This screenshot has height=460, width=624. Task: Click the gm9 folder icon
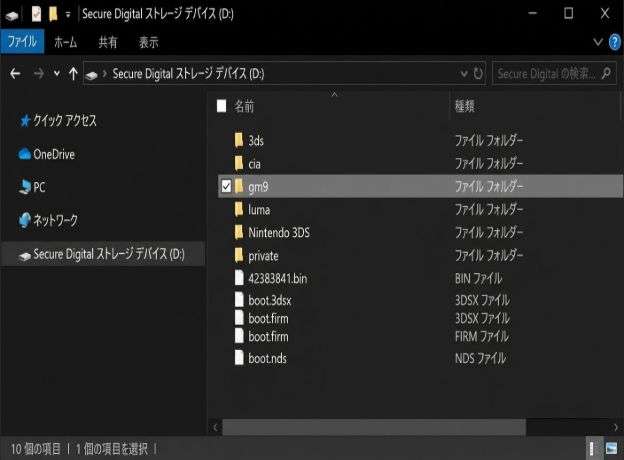239,186
